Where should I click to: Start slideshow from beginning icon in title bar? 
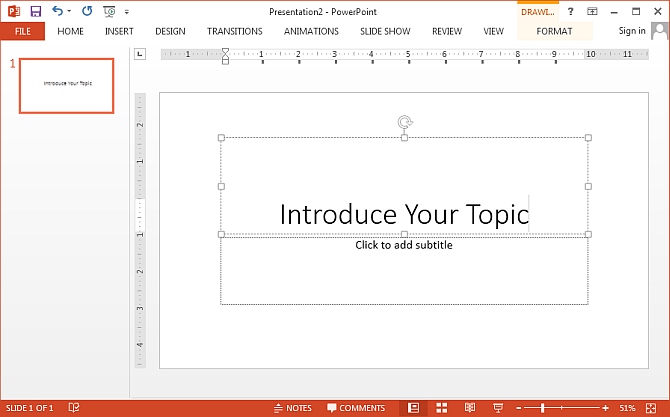pyautogui.click(x=109, y=12)
